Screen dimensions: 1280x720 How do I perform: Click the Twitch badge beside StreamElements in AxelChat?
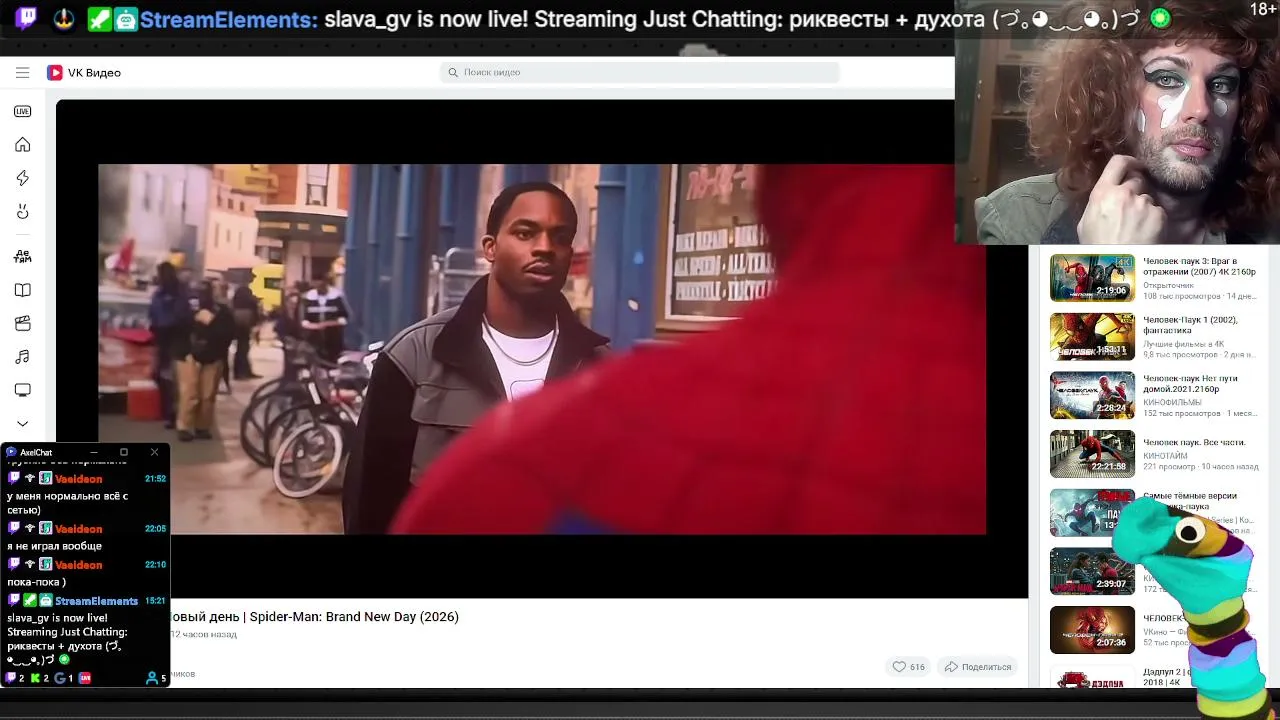[14, 601]
